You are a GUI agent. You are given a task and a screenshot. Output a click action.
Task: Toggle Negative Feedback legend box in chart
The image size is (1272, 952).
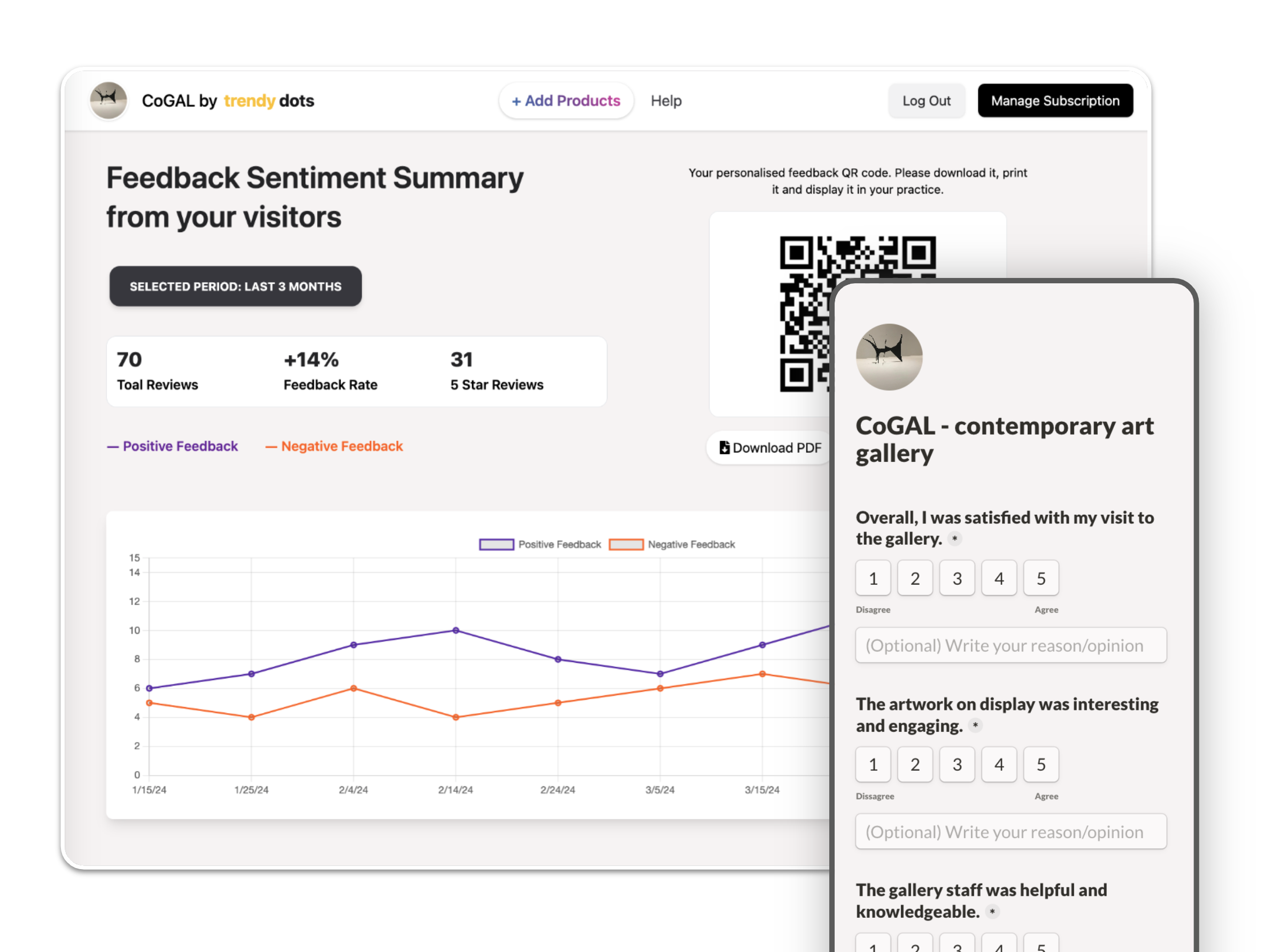[626, 544]
